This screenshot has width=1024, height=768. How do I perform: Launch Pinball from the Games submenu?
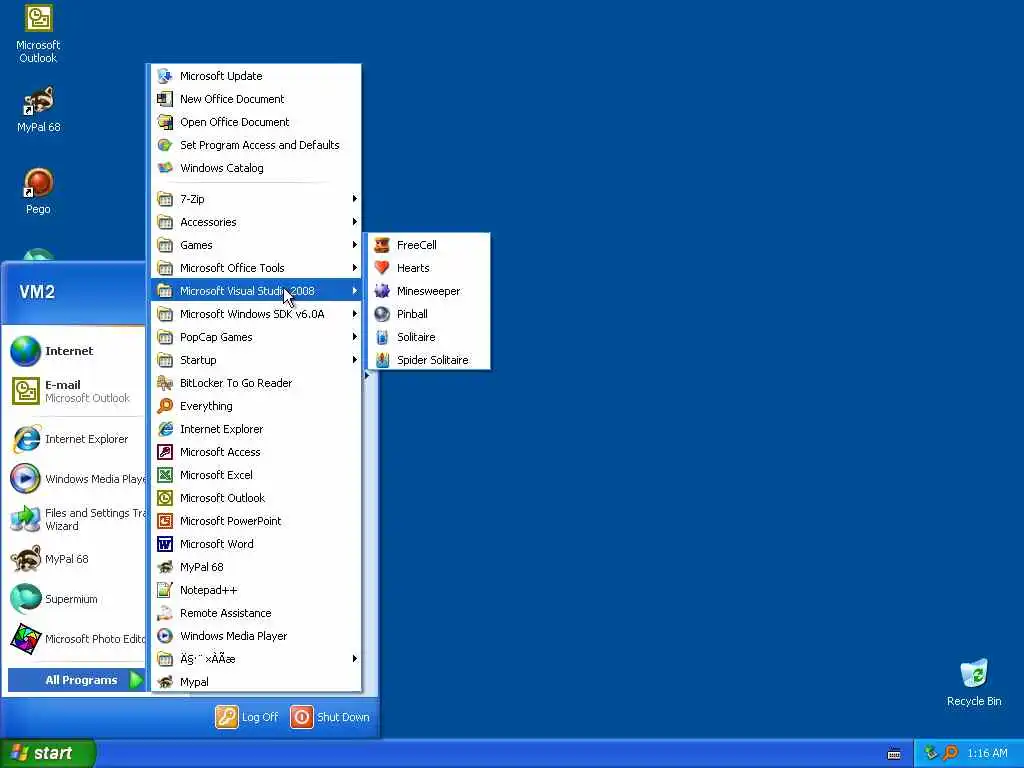(429, 313)
